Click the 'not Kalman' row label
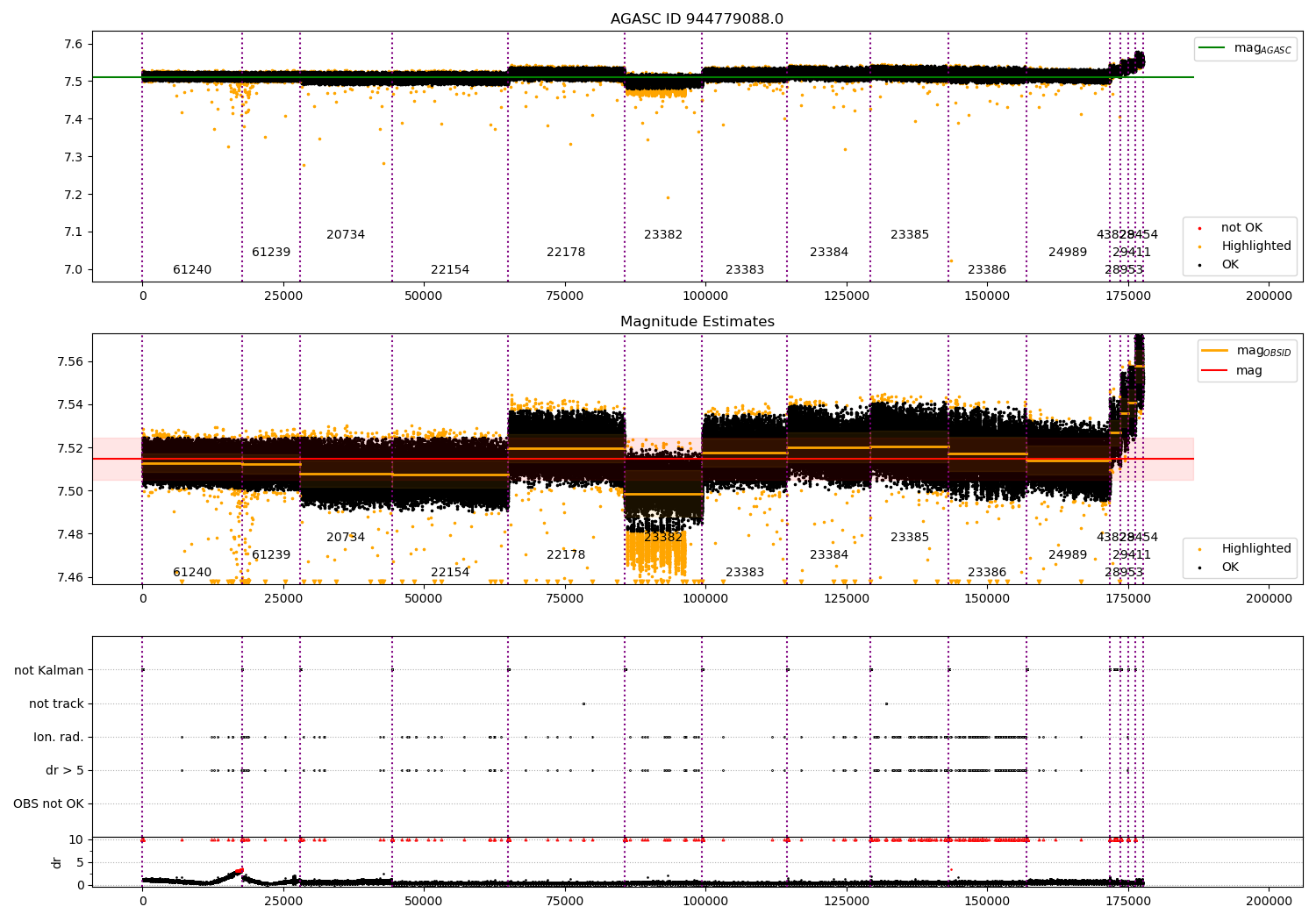Image resolution: width=1316 pixels, height=921 pixels. pyautogui.click(x=49, y=670)
